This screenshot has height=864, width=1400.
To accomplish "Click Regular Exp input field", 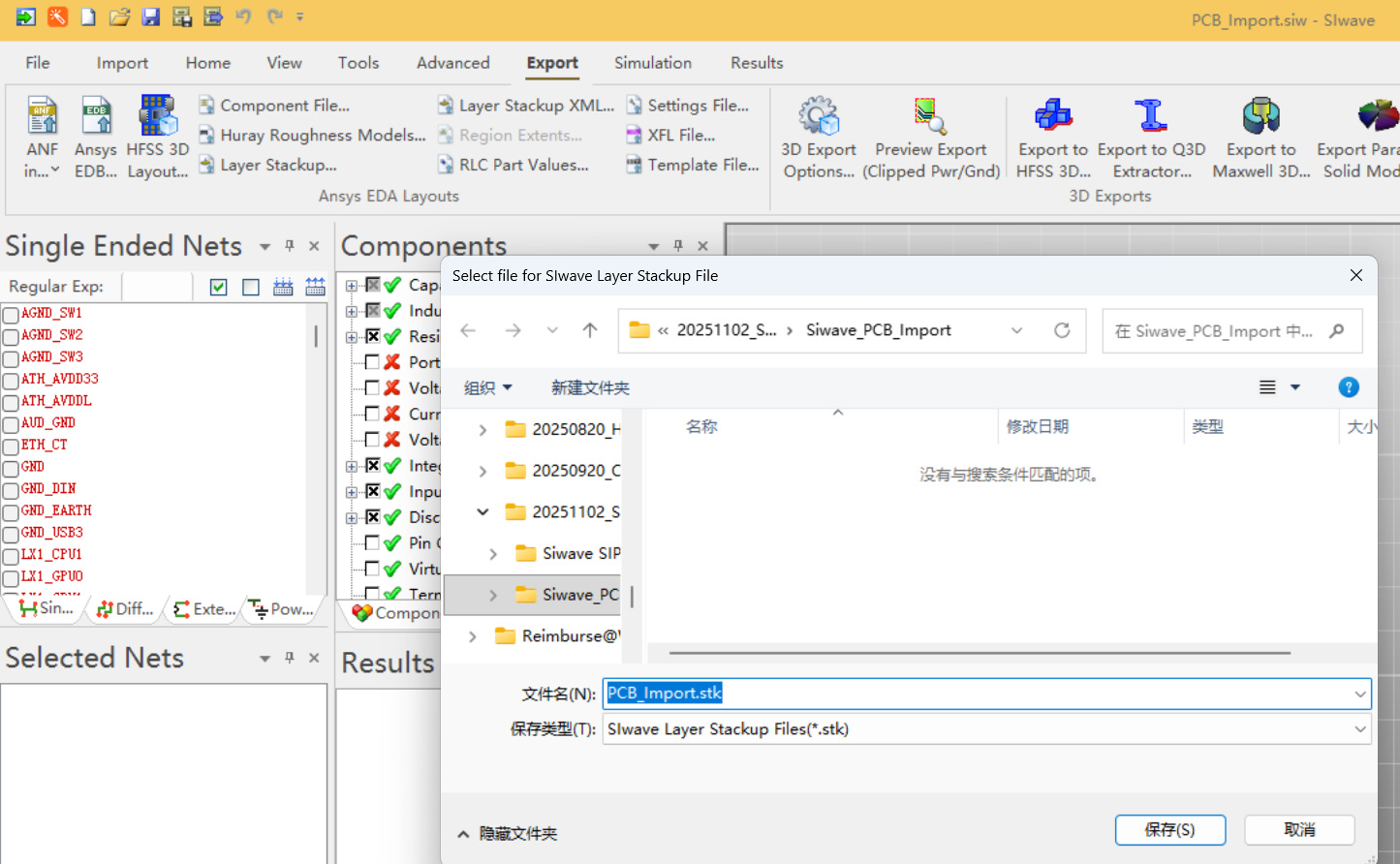I will click(x=157, y=287).
